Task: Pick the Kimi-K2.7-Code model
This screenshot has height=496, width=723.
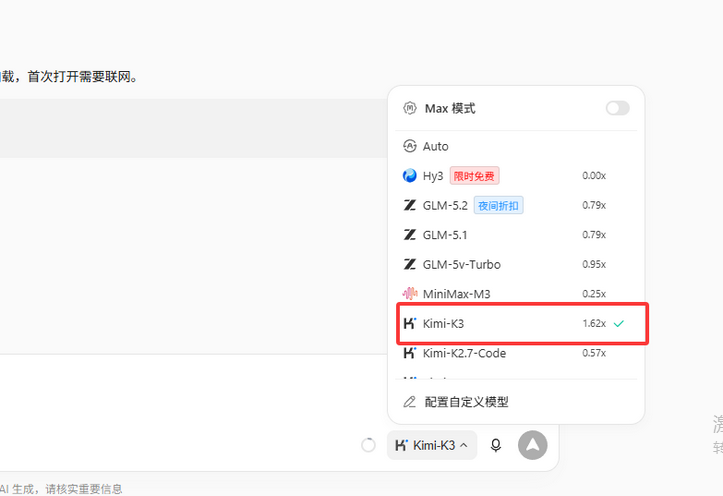Action: pyautogui.click(x=516, y=353)
